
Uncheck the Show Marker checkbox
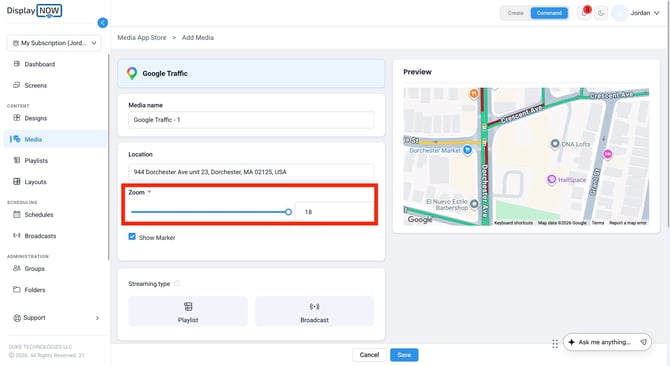132,237
